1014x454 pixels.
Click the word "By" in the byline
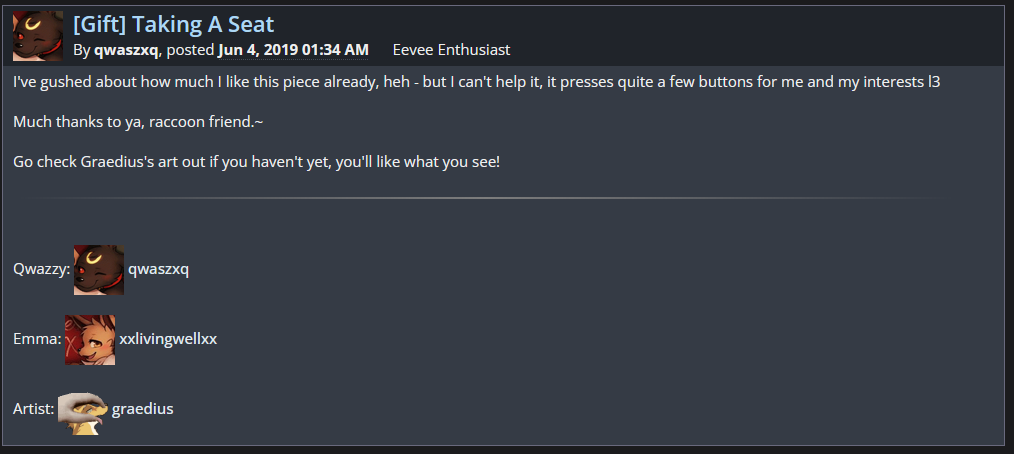point(82,50)
